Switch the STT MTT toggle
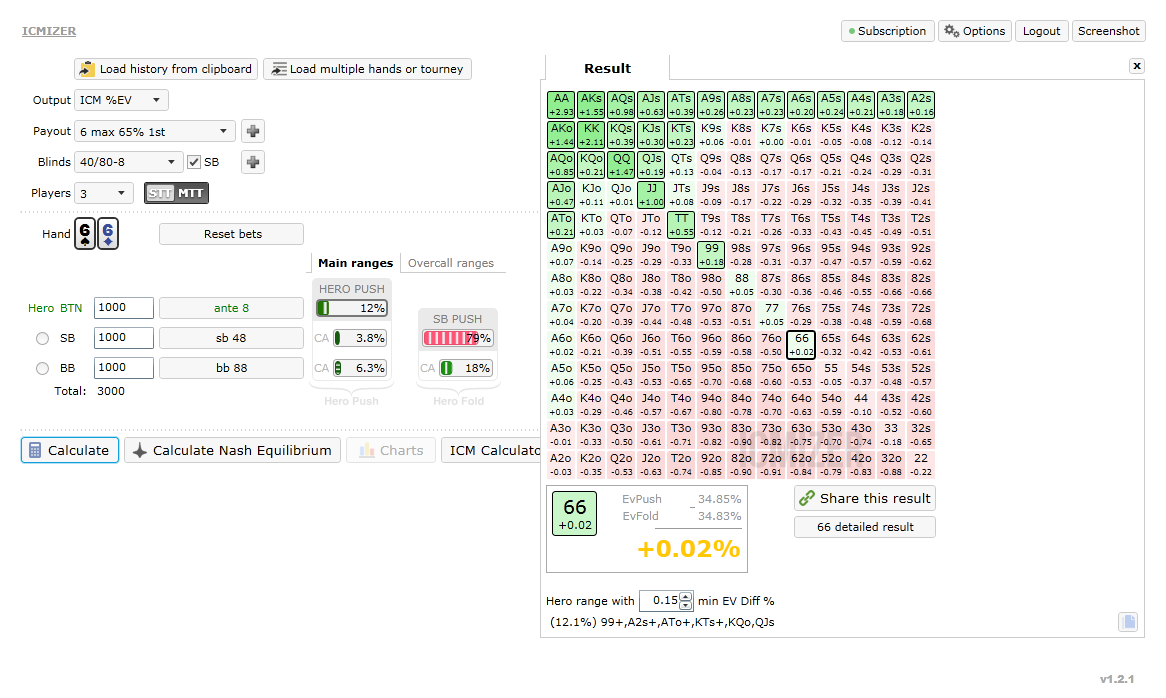The height and width of the screenshot is (698, 1166). [x=176, y=193]
